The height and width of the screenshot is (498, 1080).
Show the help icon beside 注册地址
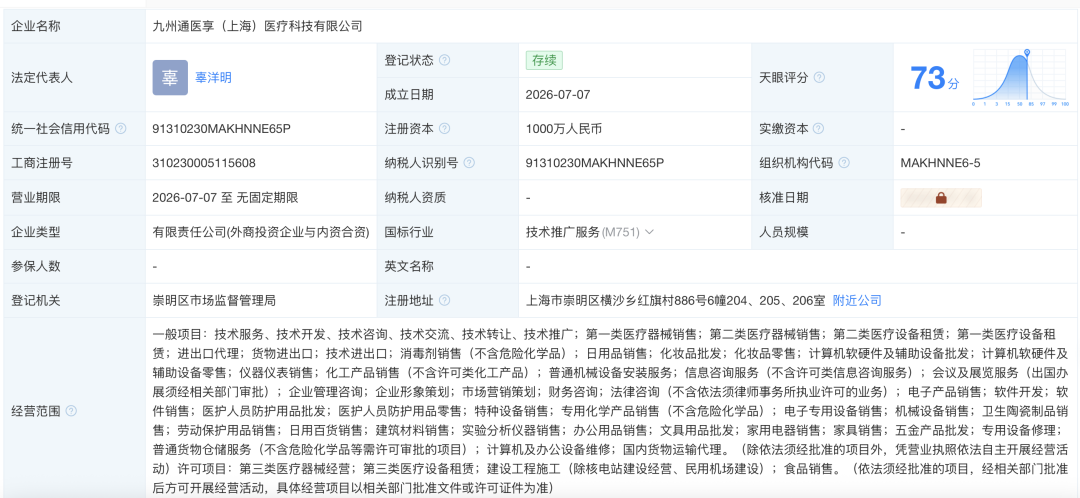[444, 300]
